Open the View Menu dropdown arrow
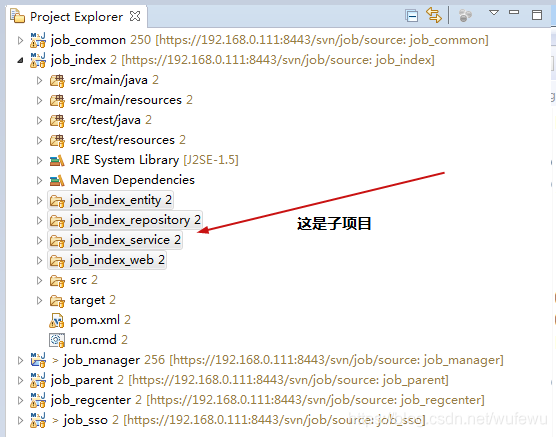This screenshot has width=556, height=437. (x=494, y=13)
